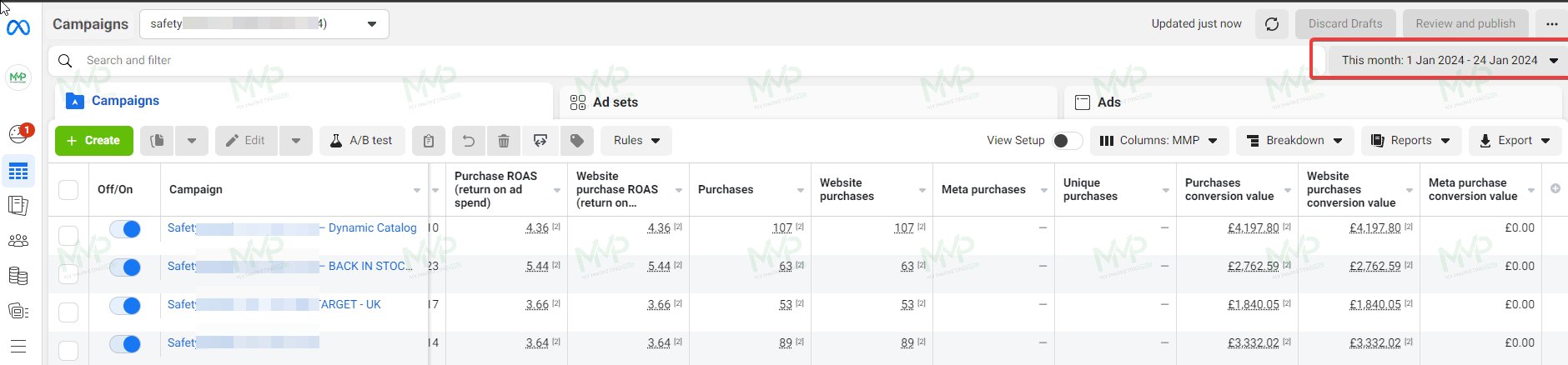Open the BACK IN STOC... campaign link
The image size is (1568, 365).
[x=290, y=266]
